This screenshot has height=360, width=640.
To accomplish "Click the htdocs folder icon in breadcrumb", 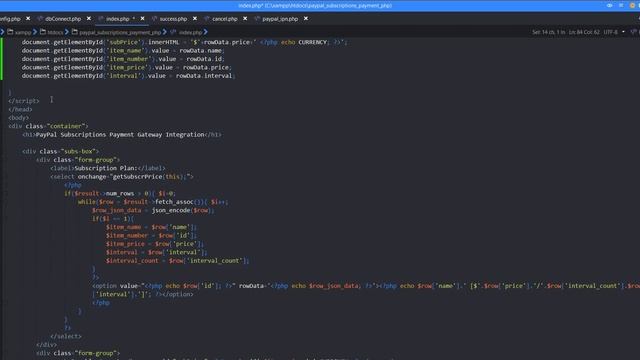I will pos(42,32).
